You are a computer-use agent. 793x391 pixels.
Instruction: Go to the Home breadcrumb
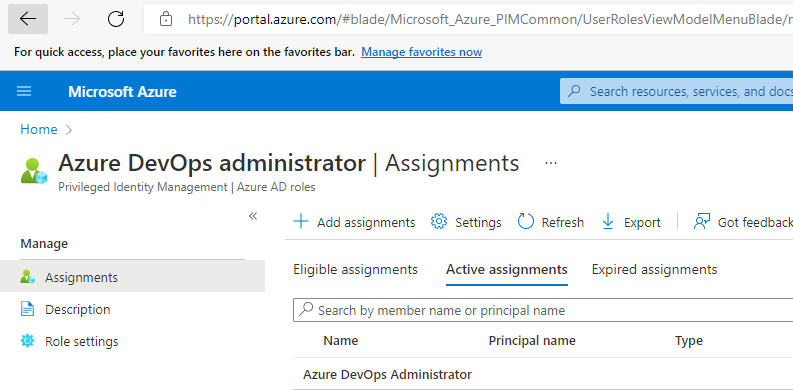pyautogui.click(x=38, y=129)
